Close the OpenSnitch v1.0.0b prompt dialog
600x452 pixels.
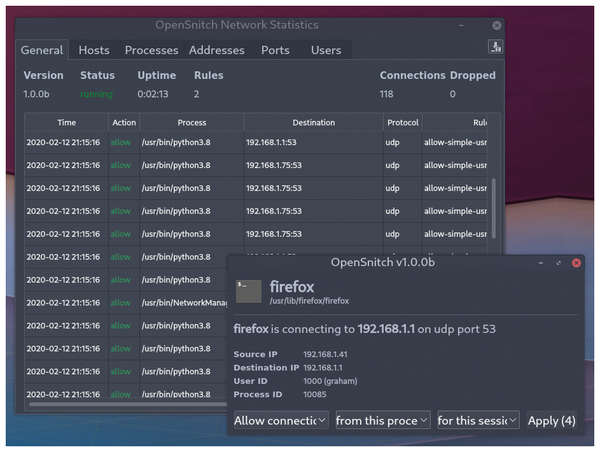[x=576, y=263]
